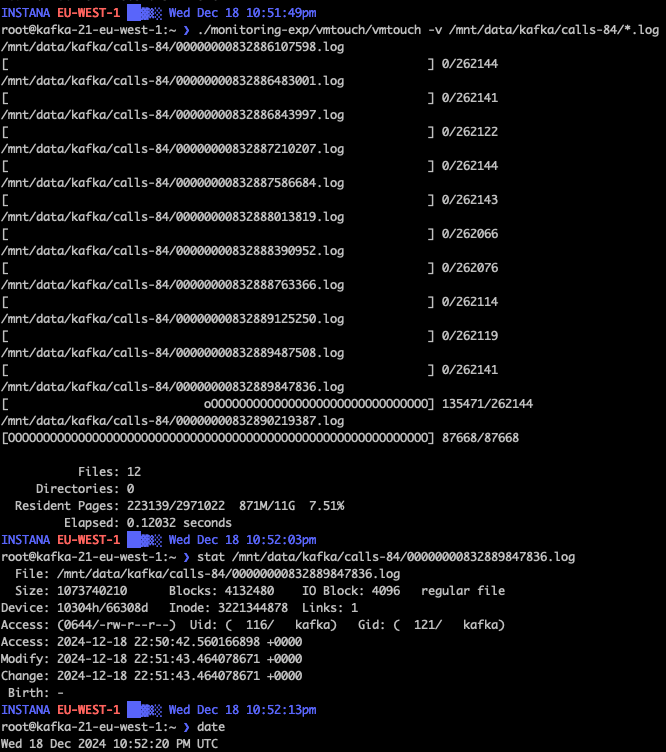Click the 0644 file permissions Access line

point(150,624)
